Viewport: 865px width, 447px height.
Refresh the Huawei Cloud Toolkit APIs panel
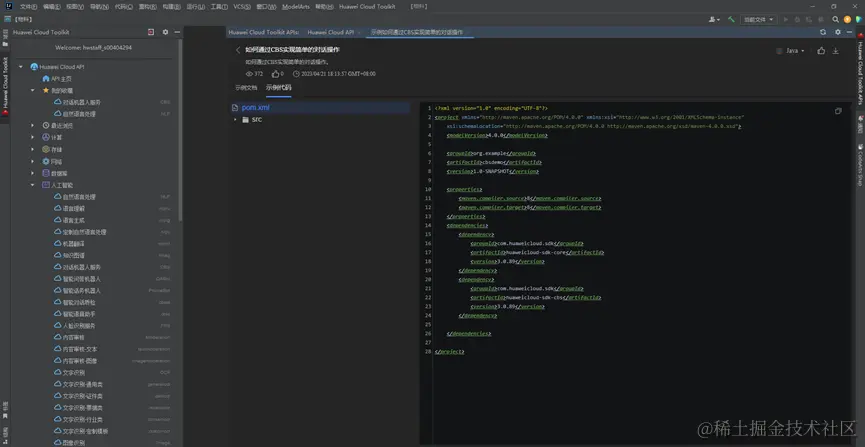coord(823,32)
